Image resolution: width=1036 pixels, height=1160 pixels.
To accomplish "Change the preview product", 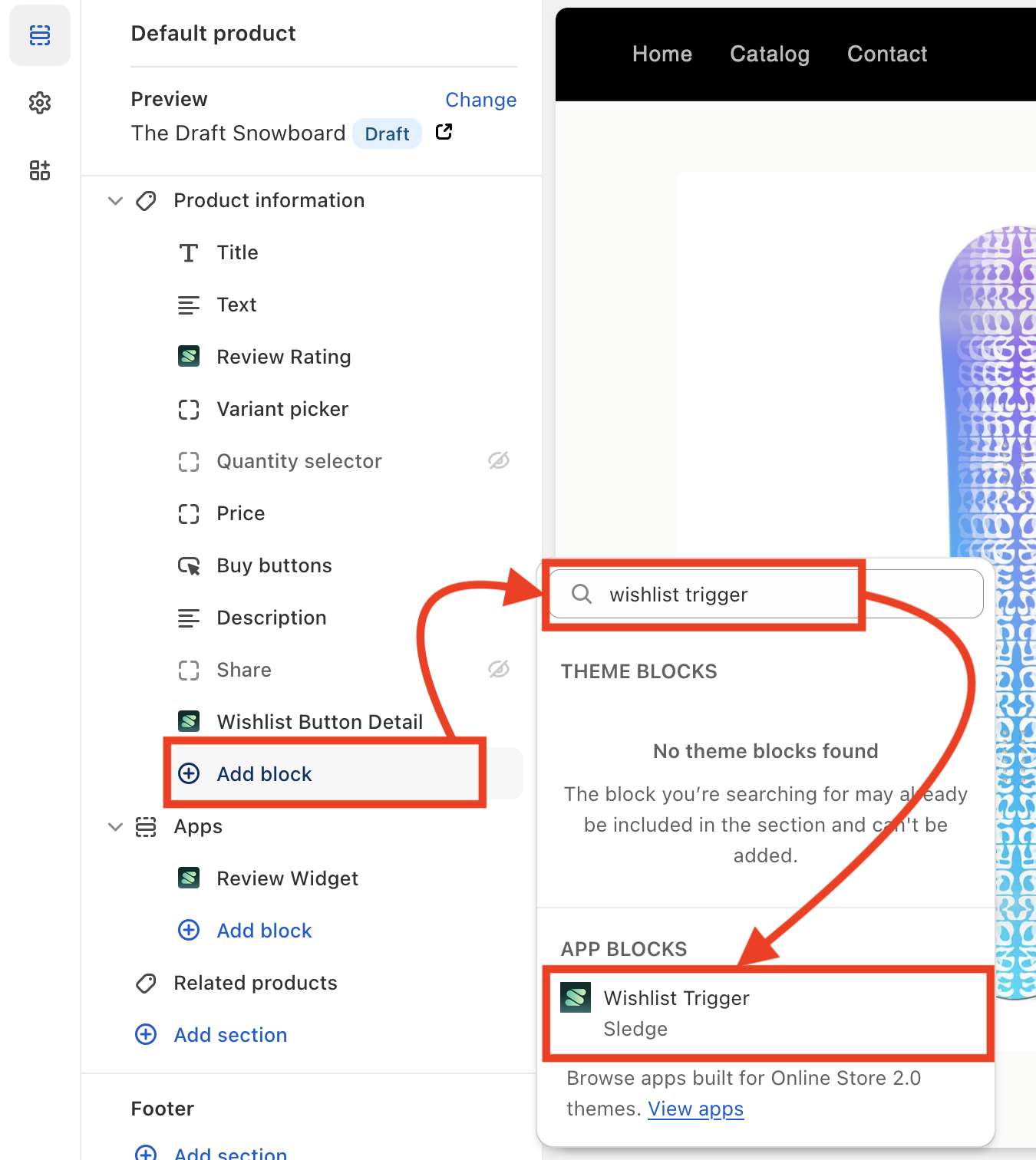I will click(480, 100).
